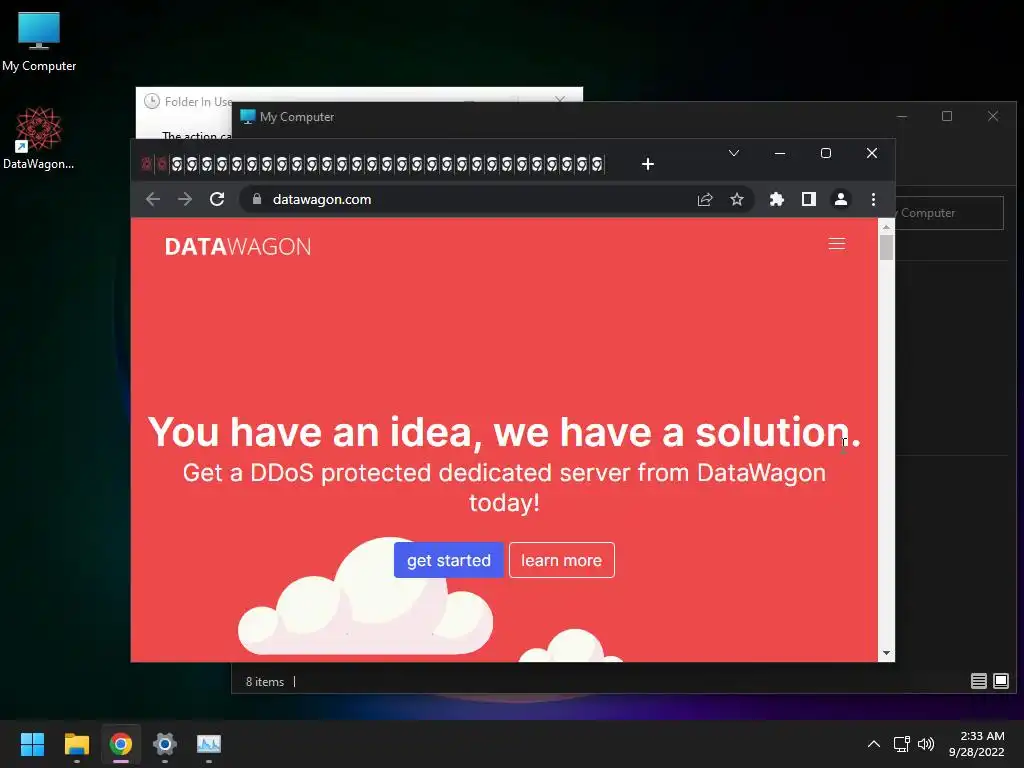Click volume speaker tray icon
The height and width of the screenshot is (768, 1024).
click(x=926, y=744)
